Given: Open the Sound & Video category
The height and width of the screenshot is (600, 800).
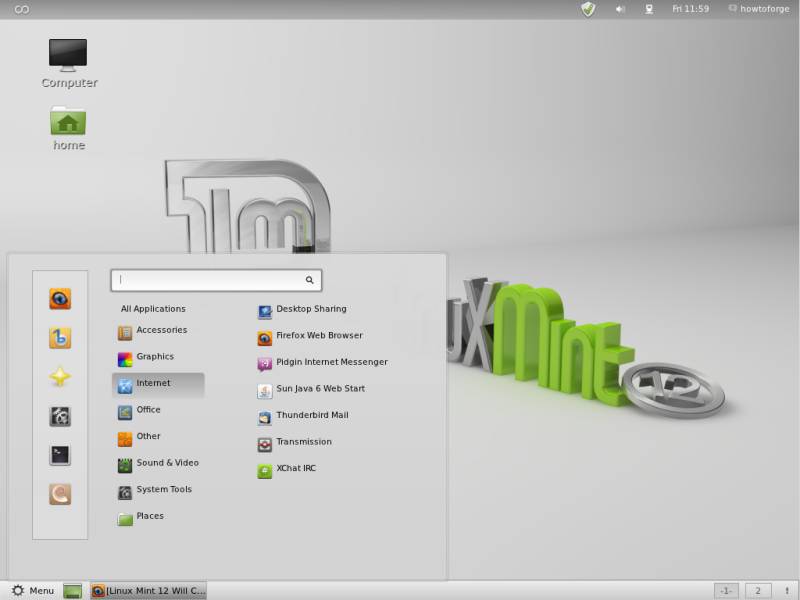Looking at the screenshot, I should (158, 464).
